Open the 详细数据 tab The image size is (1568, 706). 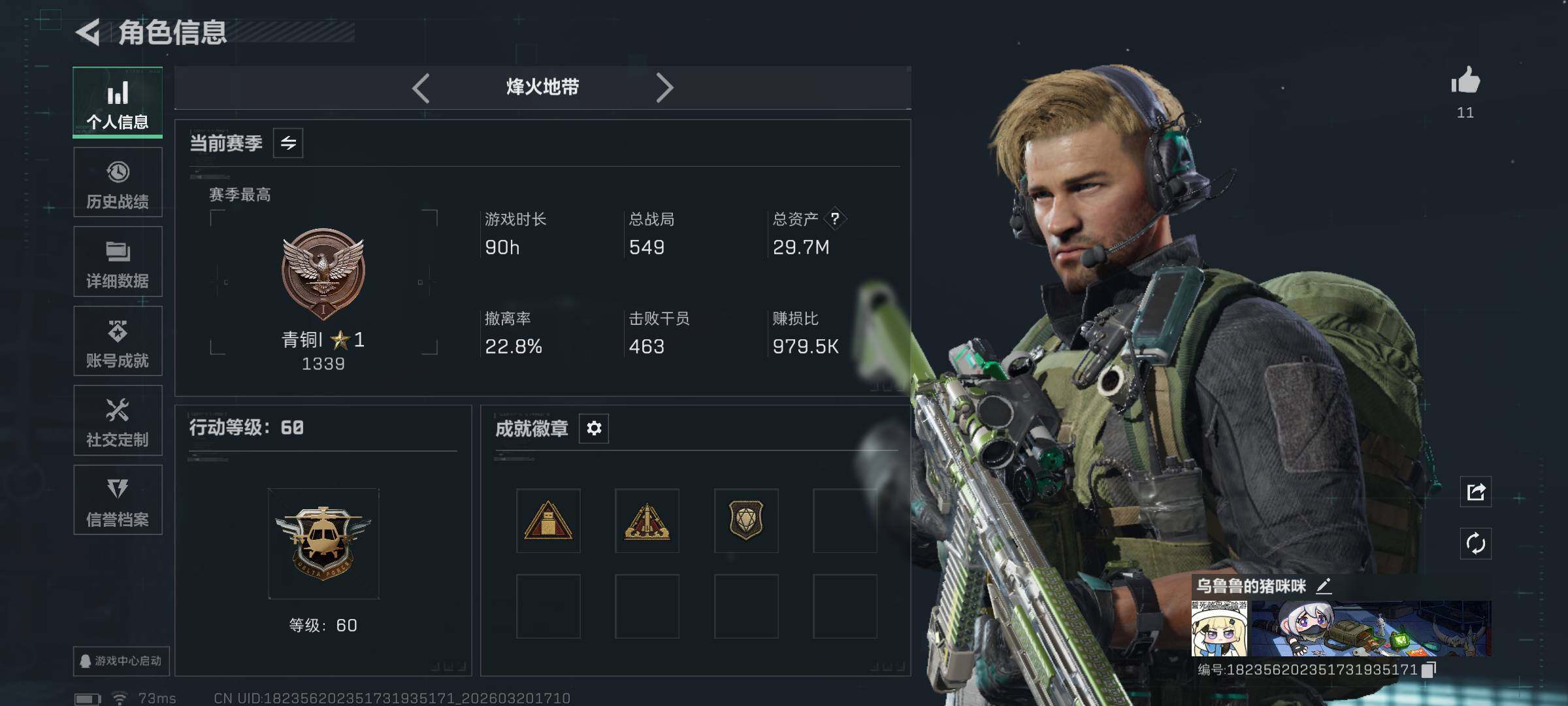pos(118,261)
